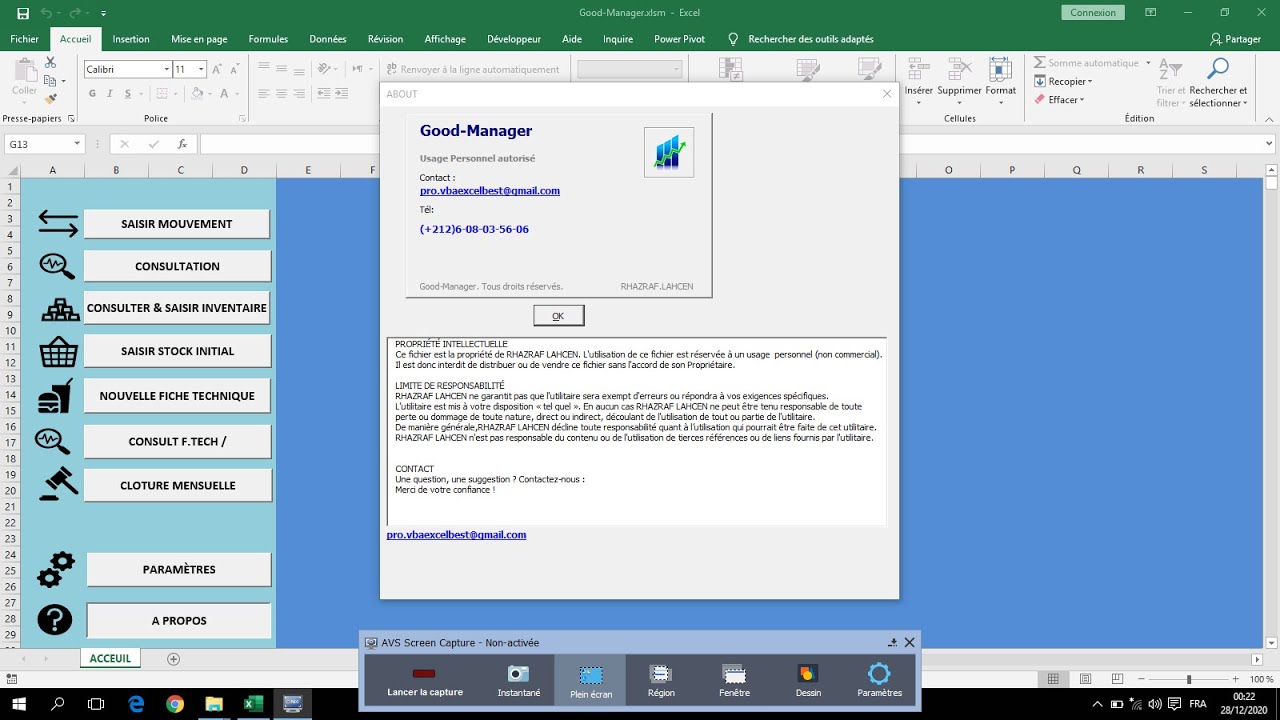Click the gears icon beside PARAMÈTRES
The image size is (1280, 720).
tap(56, 570)
